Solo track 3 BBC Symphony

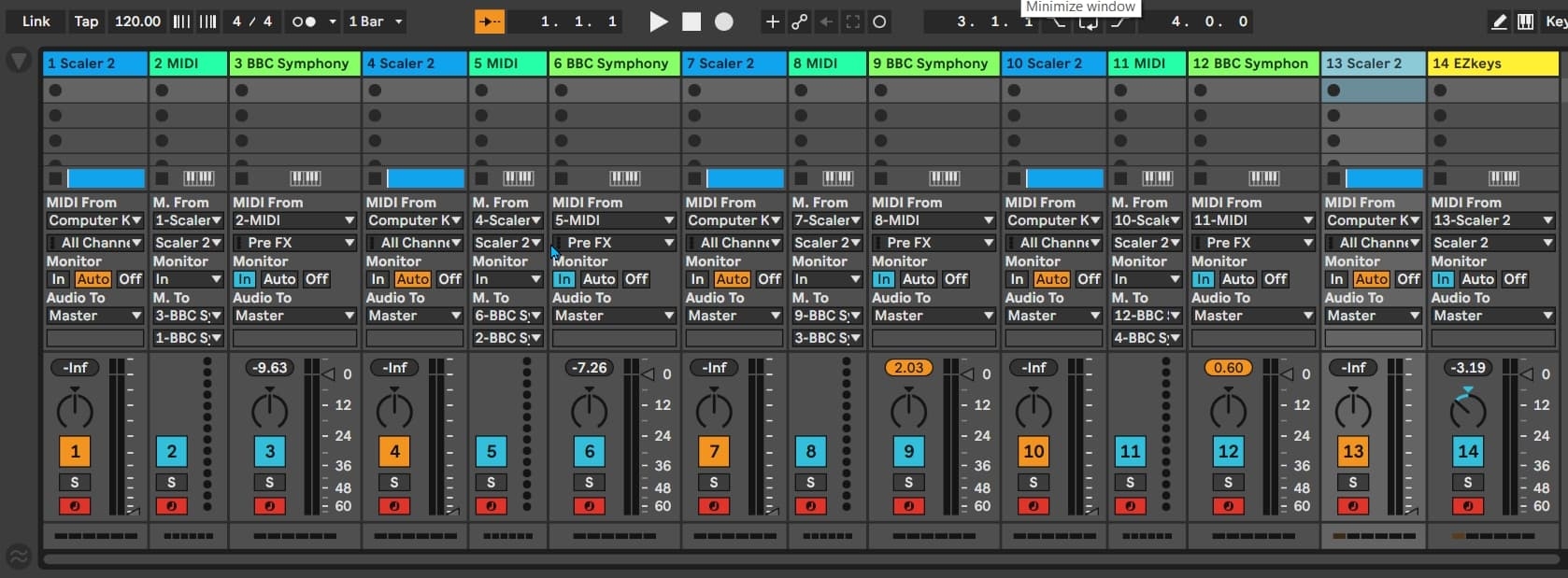coord(269,483)
